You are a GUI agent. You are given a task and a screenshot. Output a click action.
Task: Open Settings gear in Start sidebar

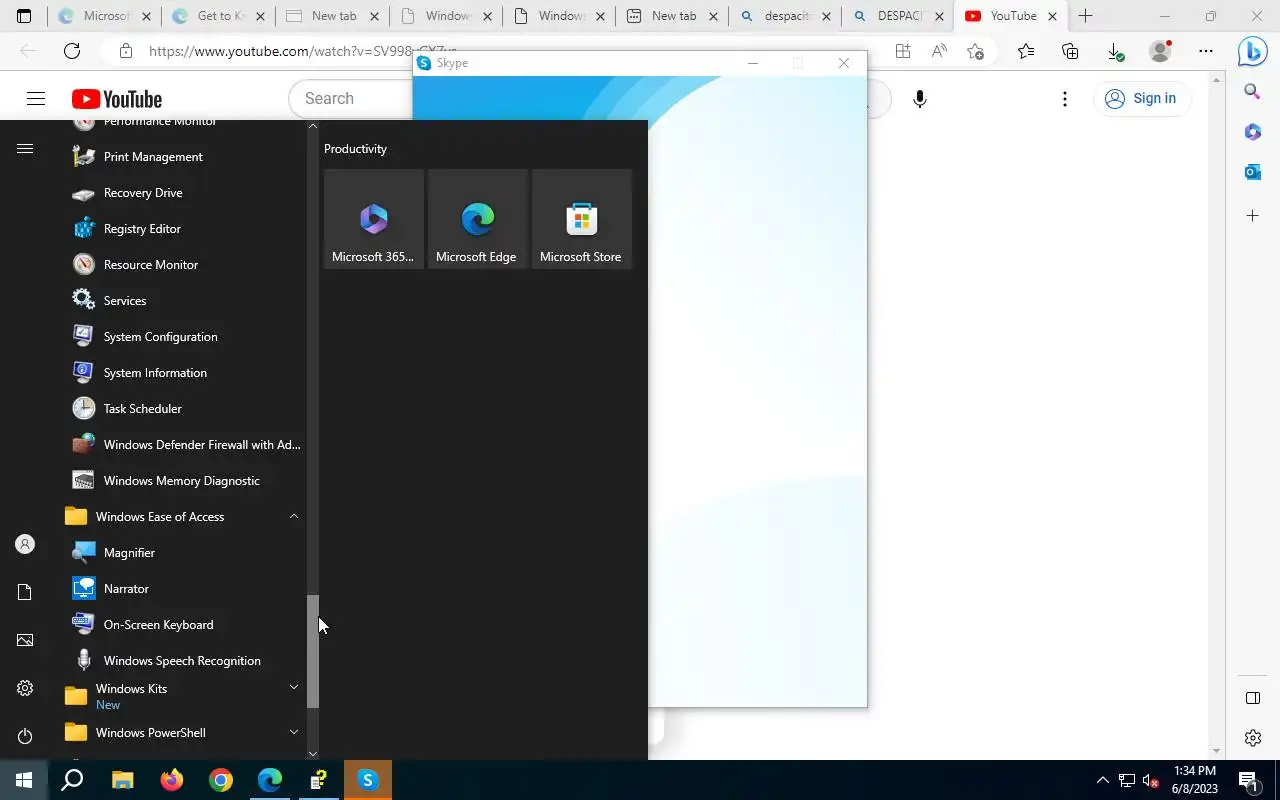[25, 688]
